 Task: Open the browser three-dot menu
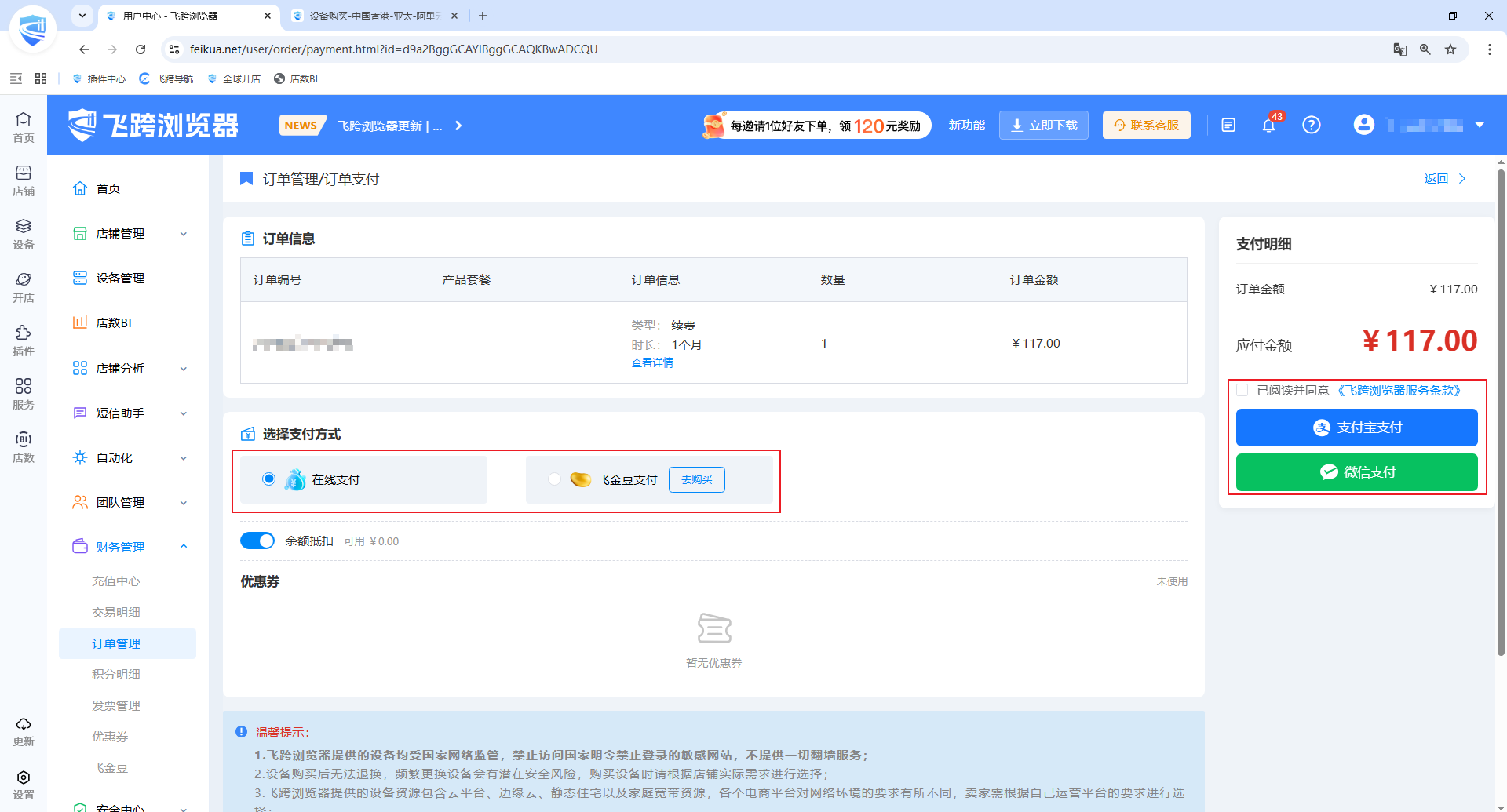click(x=1490, y=49)
